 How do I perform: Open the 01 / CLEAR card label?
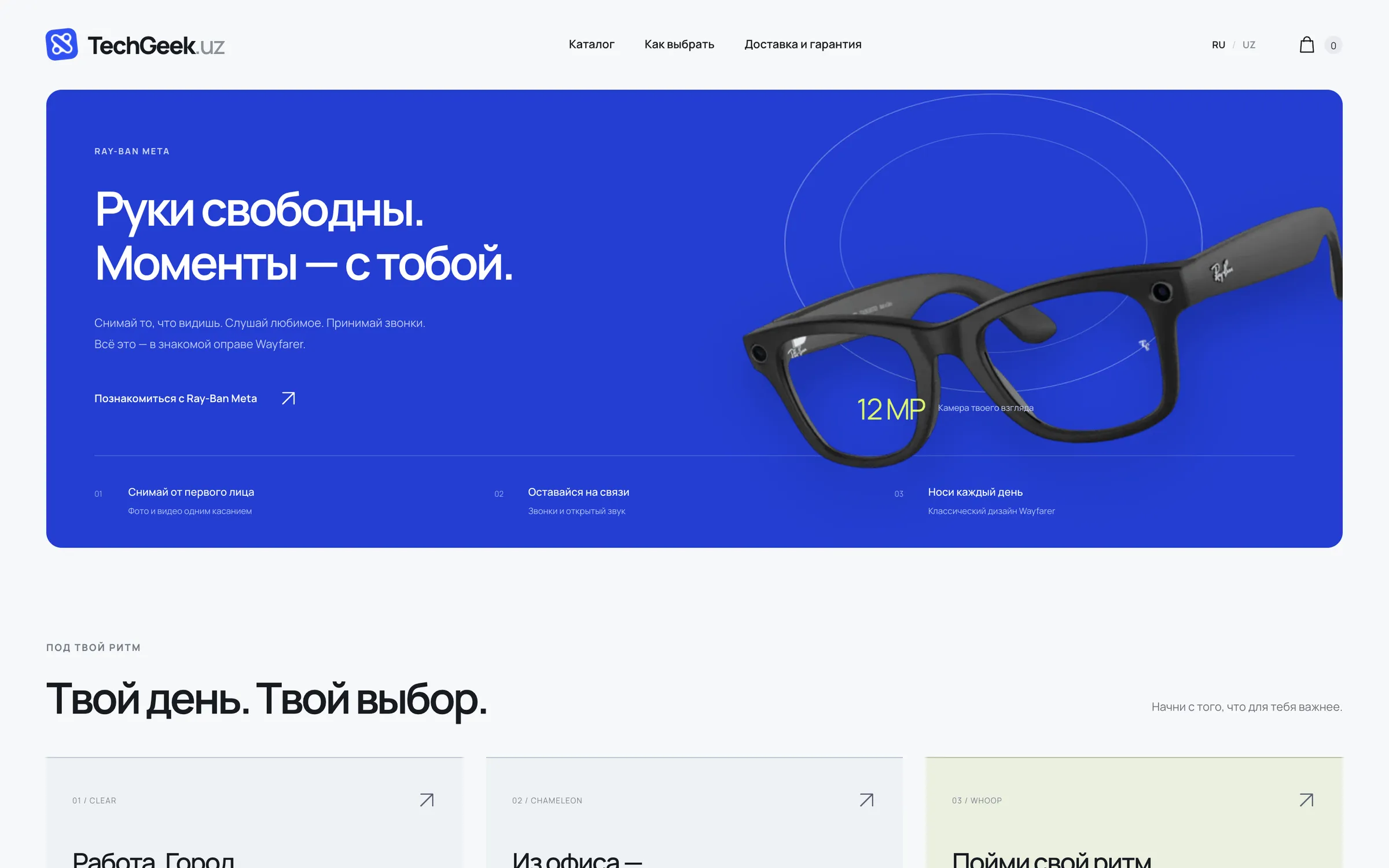(x=94, y=800)
